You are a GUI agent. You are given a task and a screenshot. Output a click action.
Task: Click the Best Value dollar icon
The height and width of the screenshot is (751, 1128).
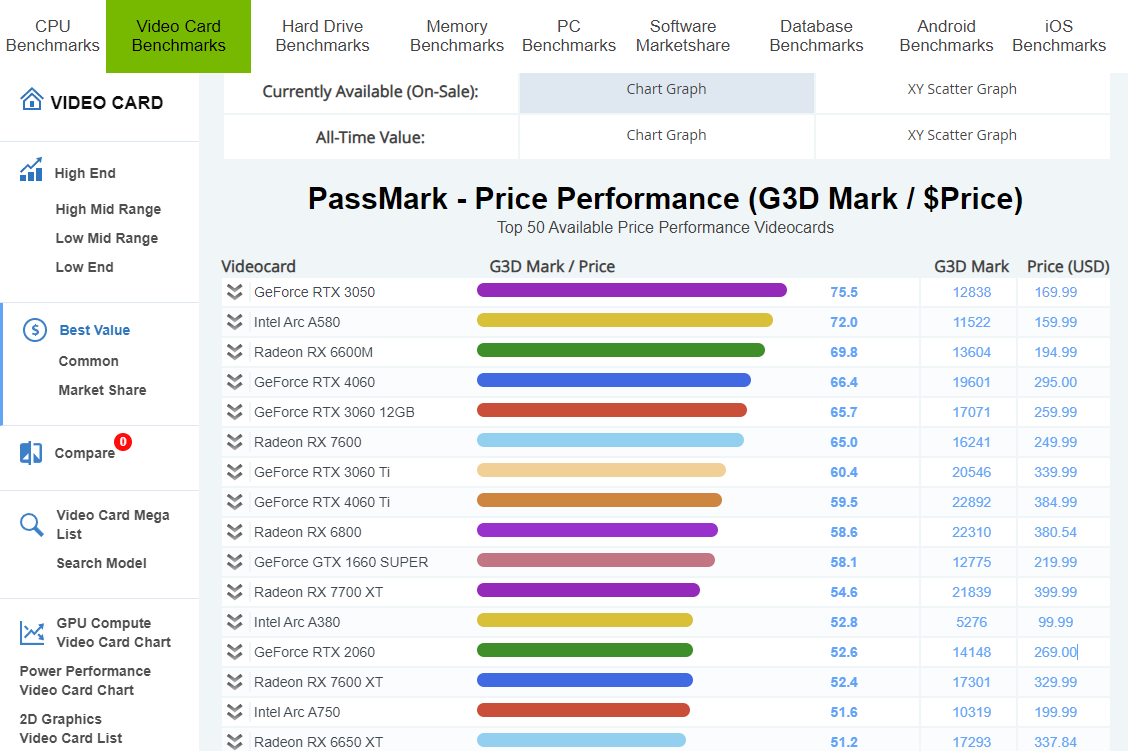(35, 329)
